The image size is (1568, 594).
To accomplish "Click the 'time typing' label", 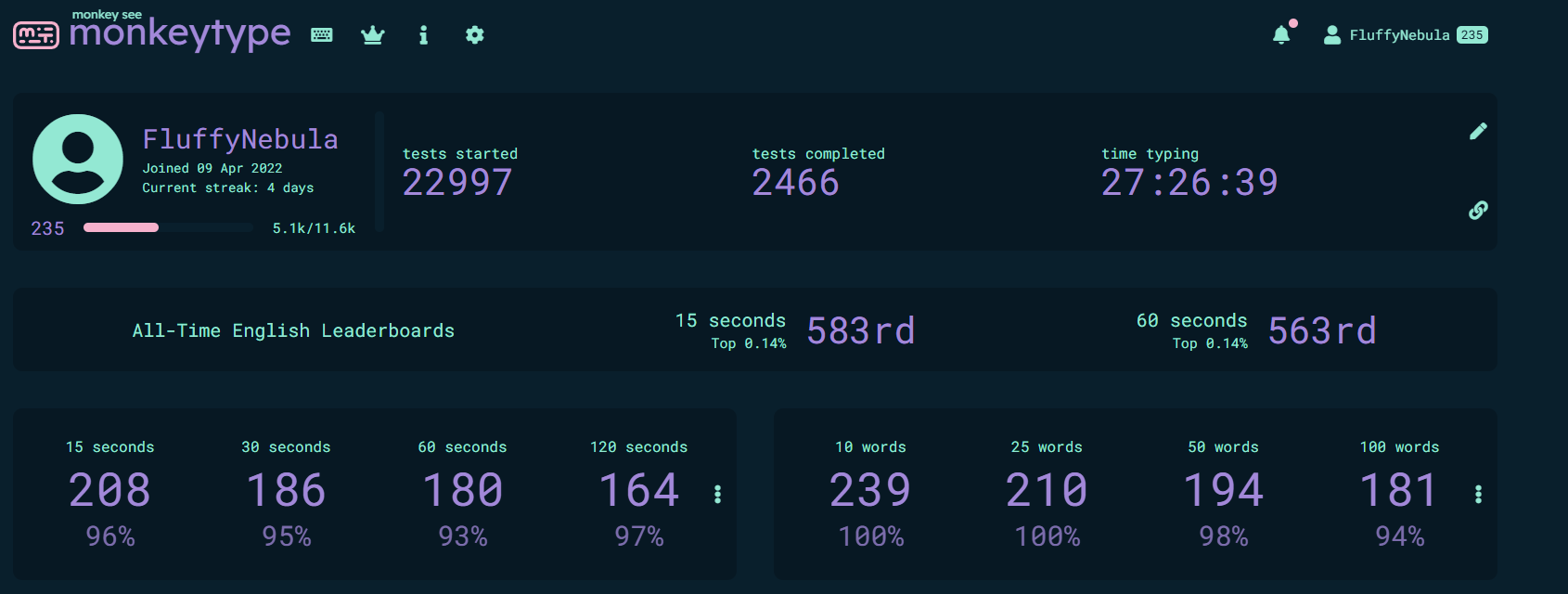I will coord(1150,154).
